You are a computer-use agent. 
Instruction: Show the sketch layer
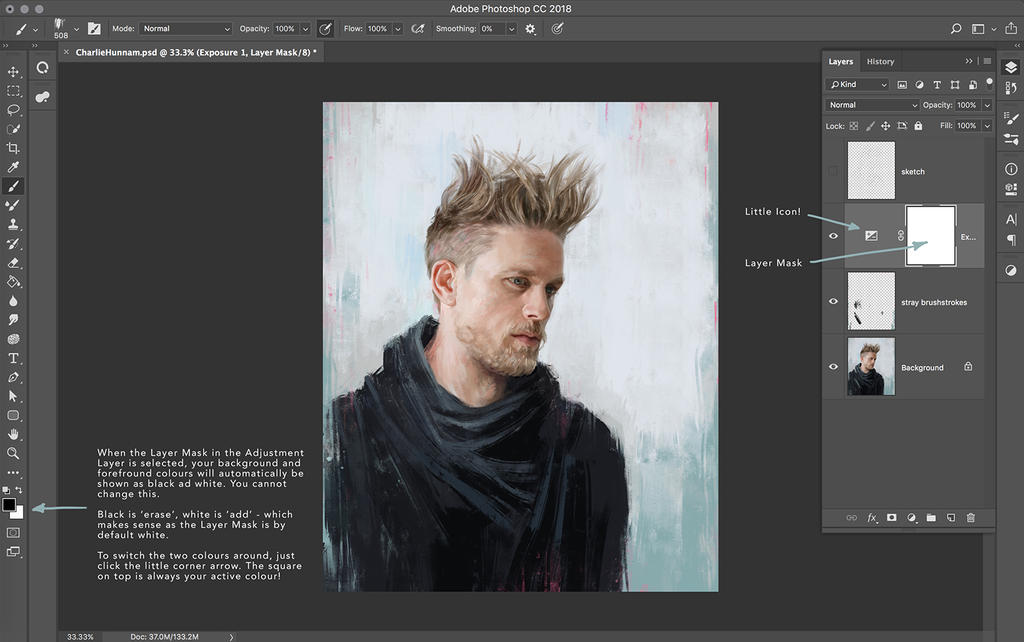click(x=834, y=171)
